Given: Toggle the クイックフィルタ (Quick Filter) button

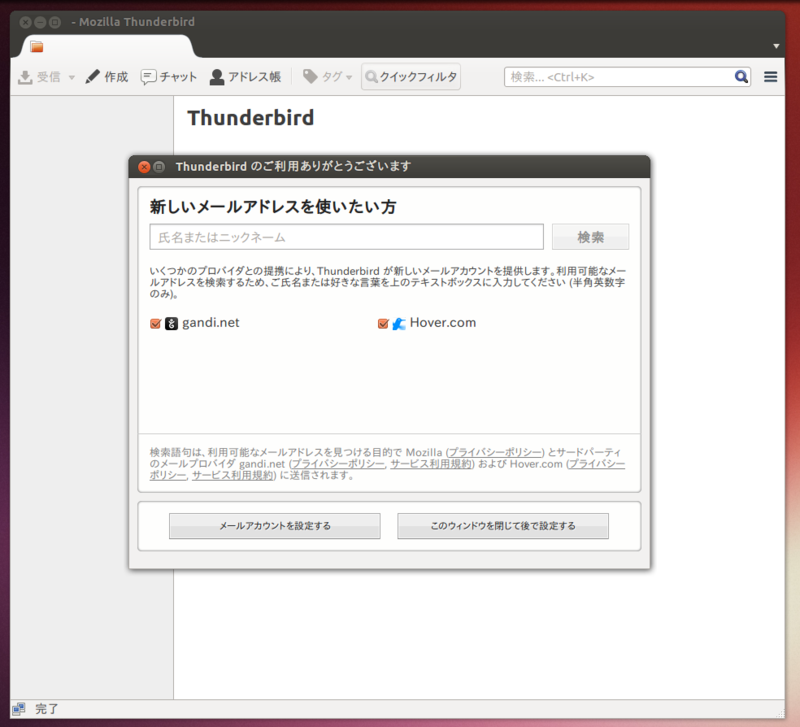Looking at the screenshot, I should pos(411,77).
